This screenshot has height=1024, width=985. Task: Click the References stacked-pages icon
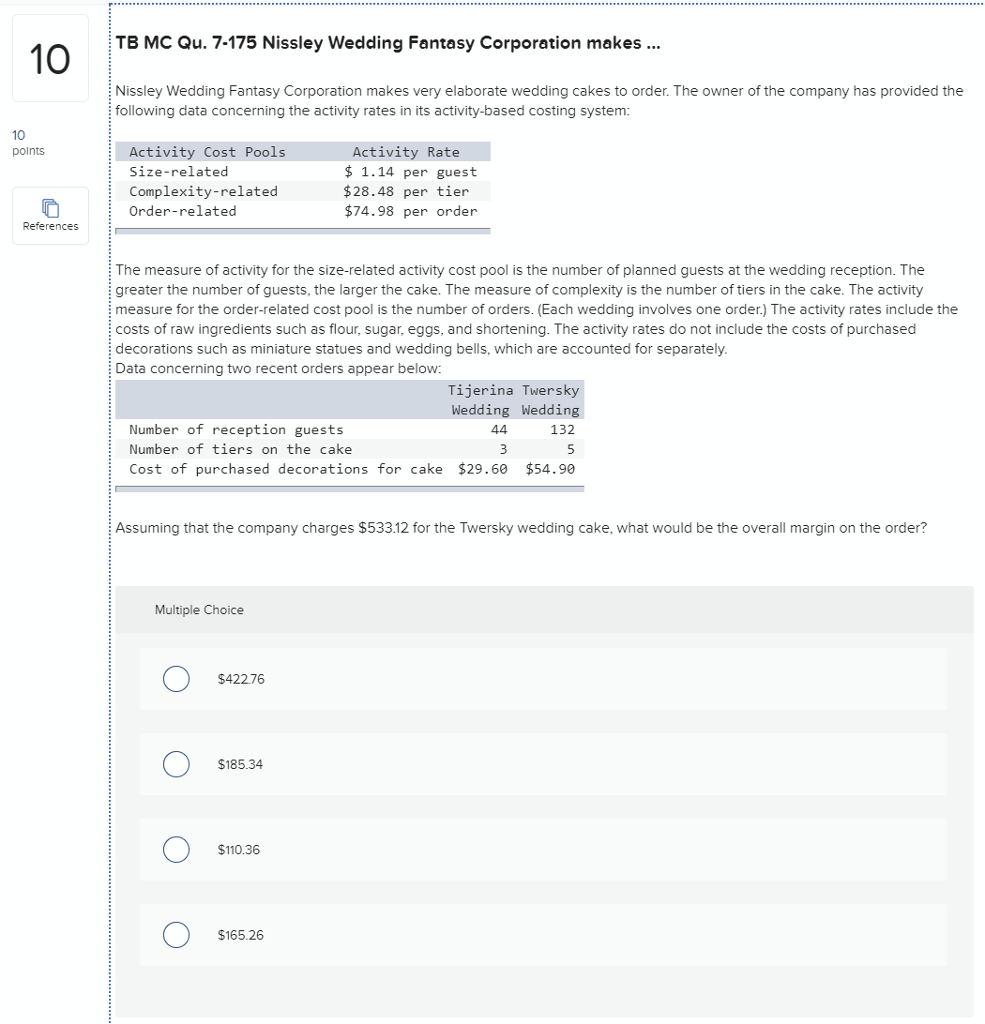(50, 207)
